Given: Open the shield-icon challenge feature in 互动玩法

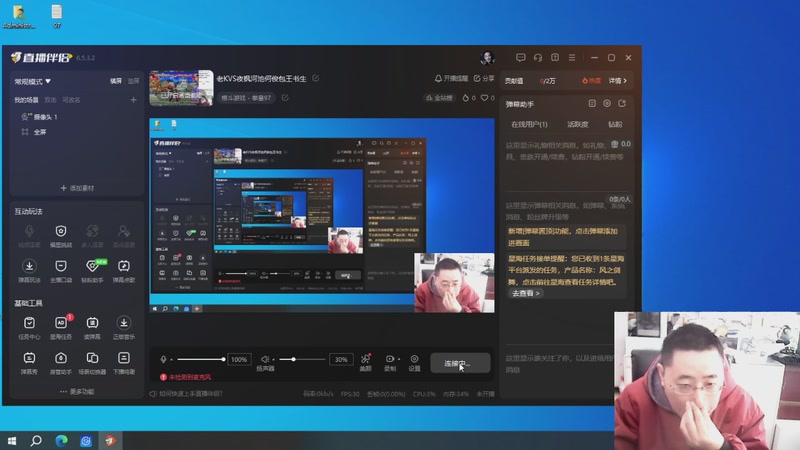Looking at the screenshot, I should 61,236.
